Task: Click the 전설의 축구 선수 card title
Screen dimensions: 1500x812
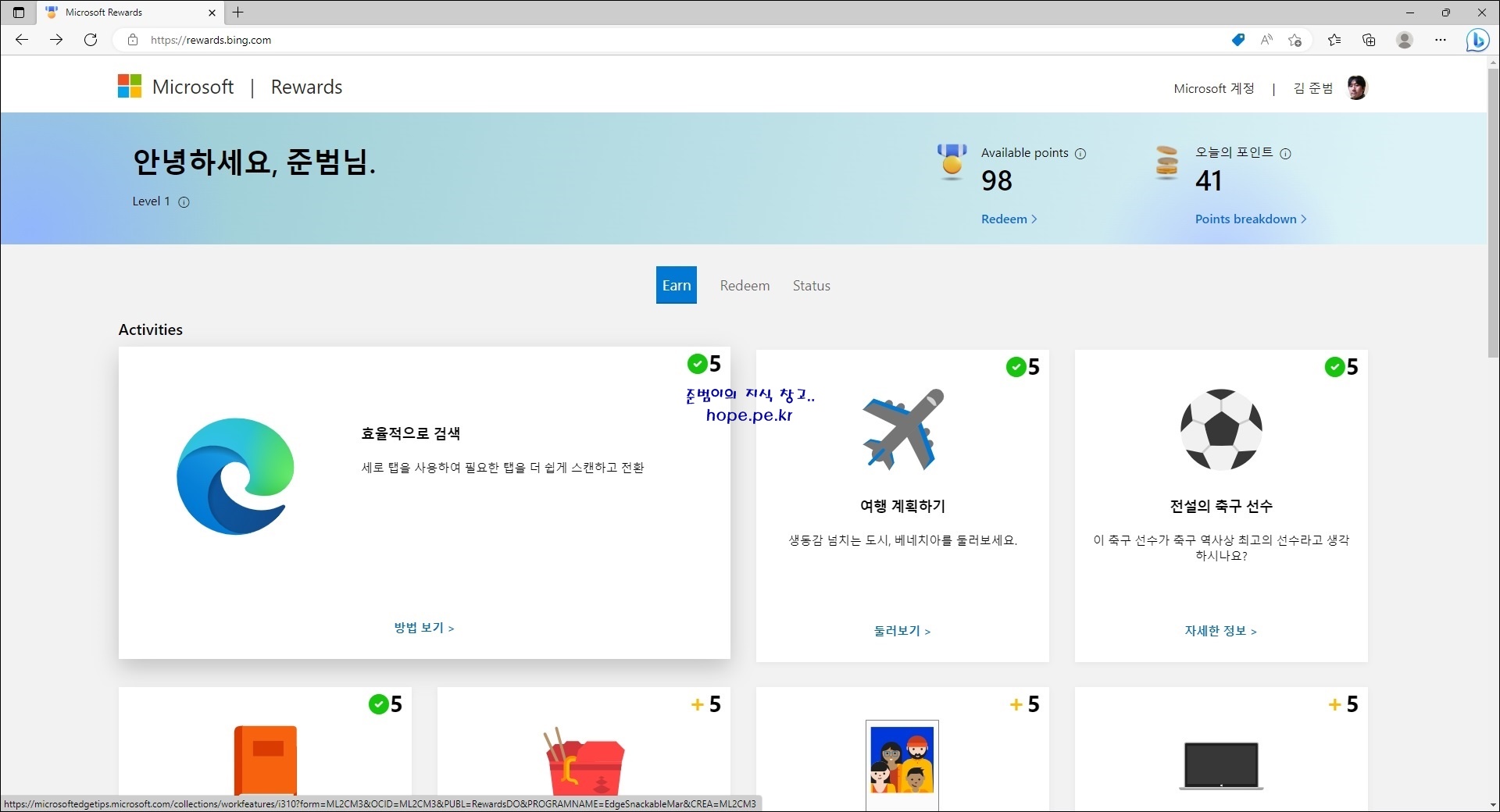Action: (x=1221, y=507)
